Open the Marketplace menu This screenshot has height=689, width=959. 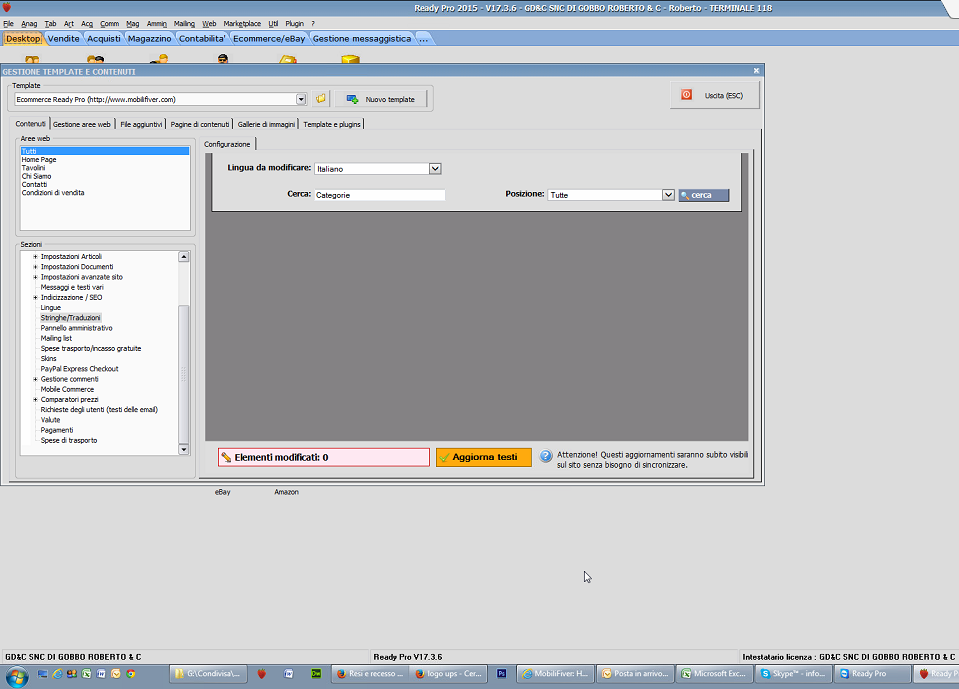[242, 24]
